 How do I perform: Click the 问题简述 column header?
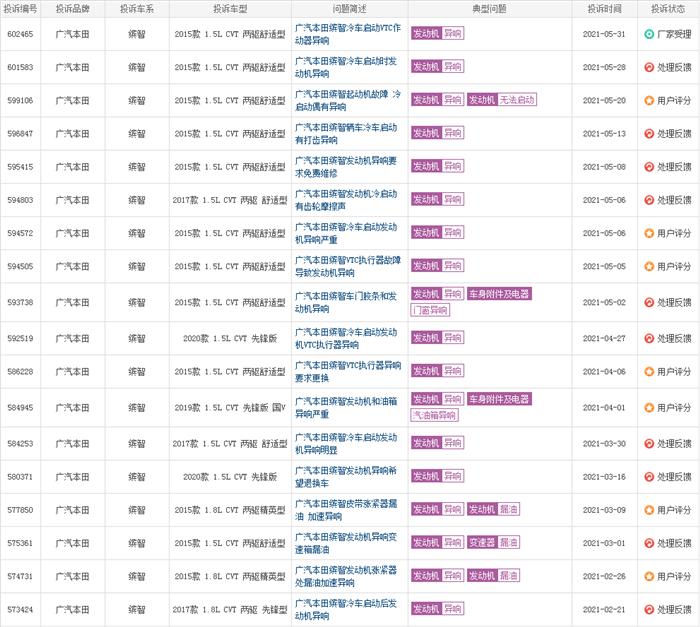pyautogui.click(x=349, y=9)
